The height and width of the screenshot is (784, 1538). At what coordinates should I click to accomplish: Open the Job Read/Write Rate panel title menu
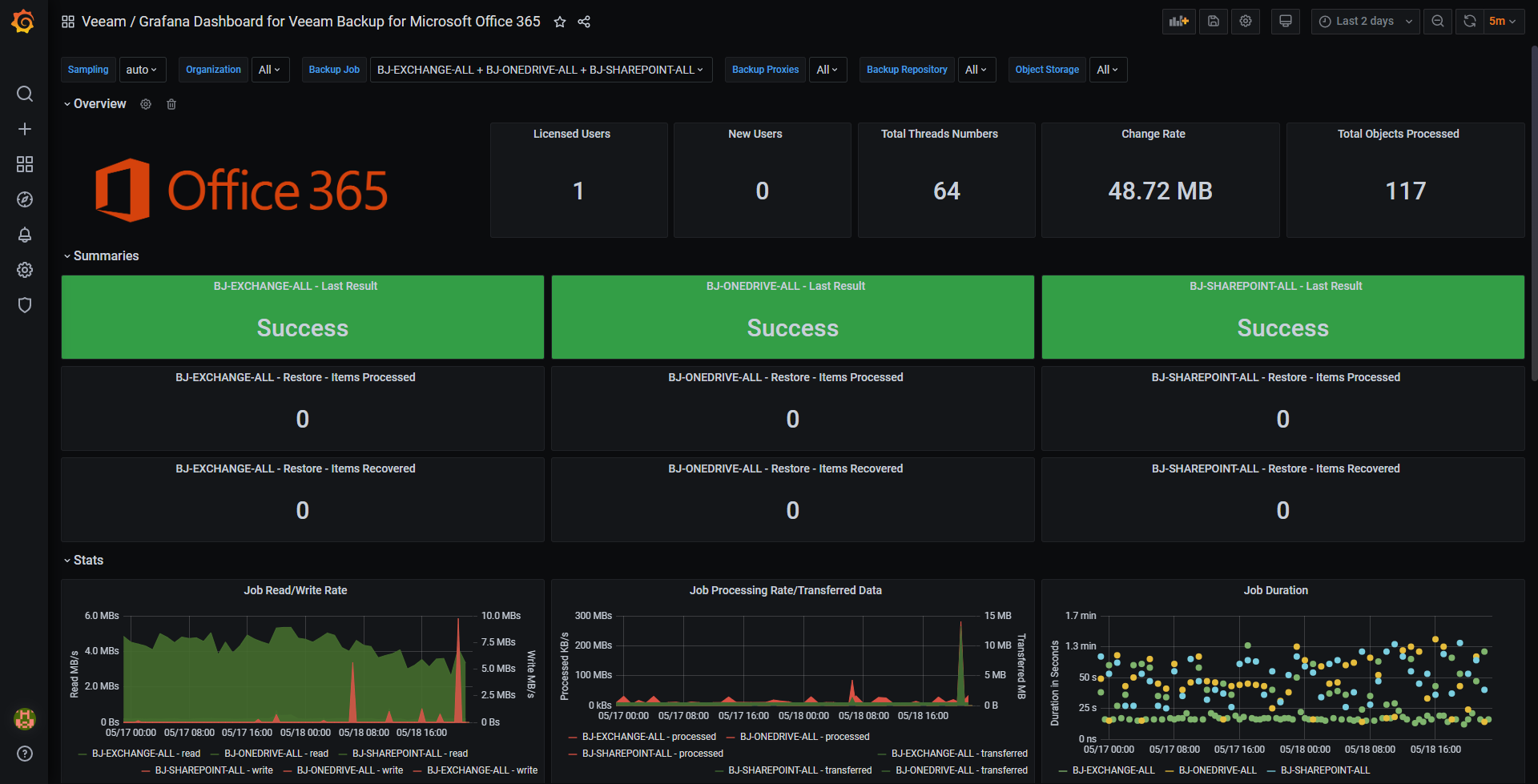[296, 590]
